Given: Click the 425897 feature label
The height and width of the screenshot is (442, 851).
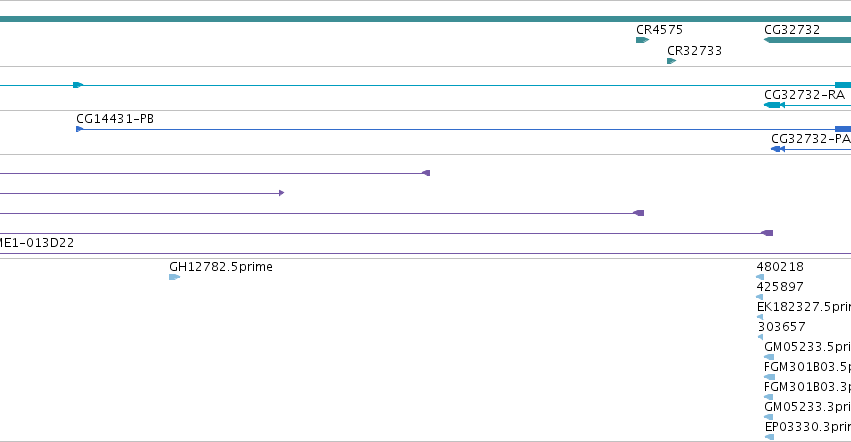Looking at the screenshot, I should pyautogui.click(x=780, y=287).
